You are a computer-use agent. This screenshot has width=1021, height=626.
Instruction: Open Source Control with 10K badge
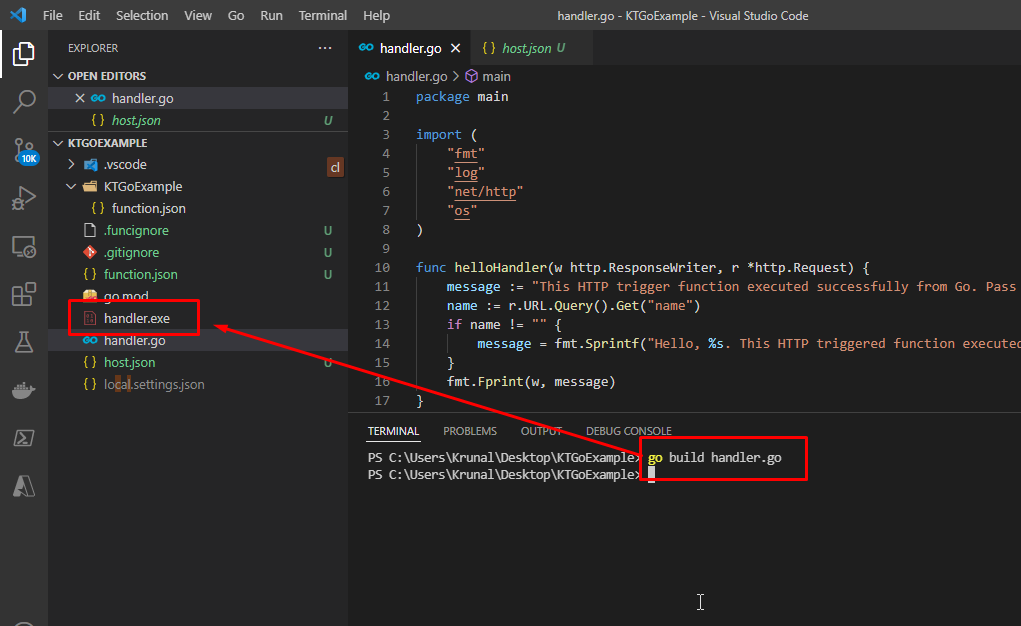tap(25, 150)
